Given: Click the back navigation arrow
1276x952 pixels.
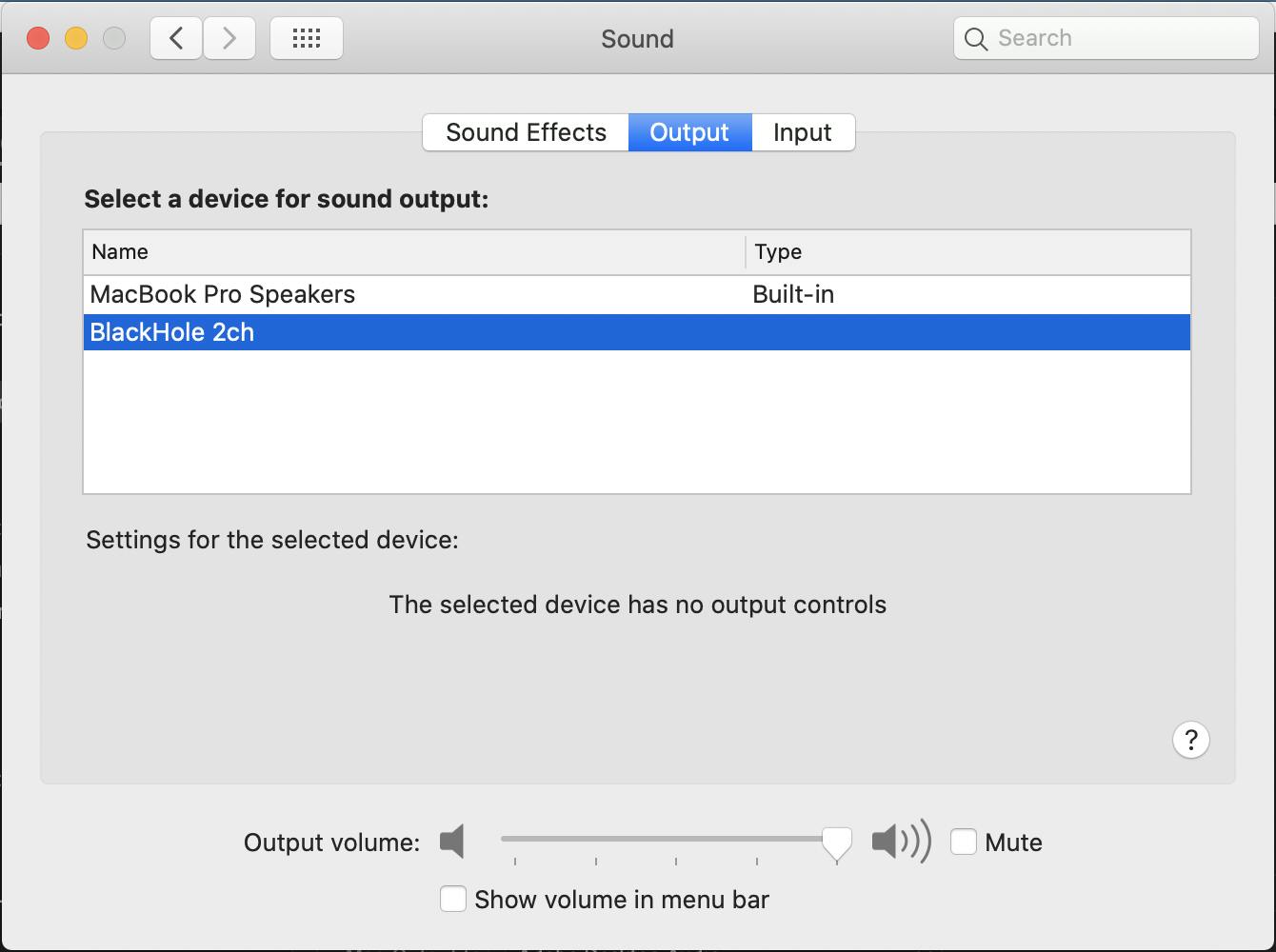Looking at the screenshot, I should pos(175,38).
